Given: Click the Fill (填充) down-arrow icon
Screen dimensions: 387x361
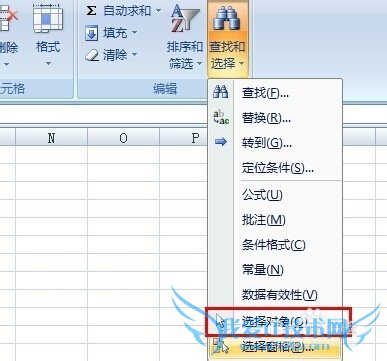Looking at the screenshot, I should point(91,33).
